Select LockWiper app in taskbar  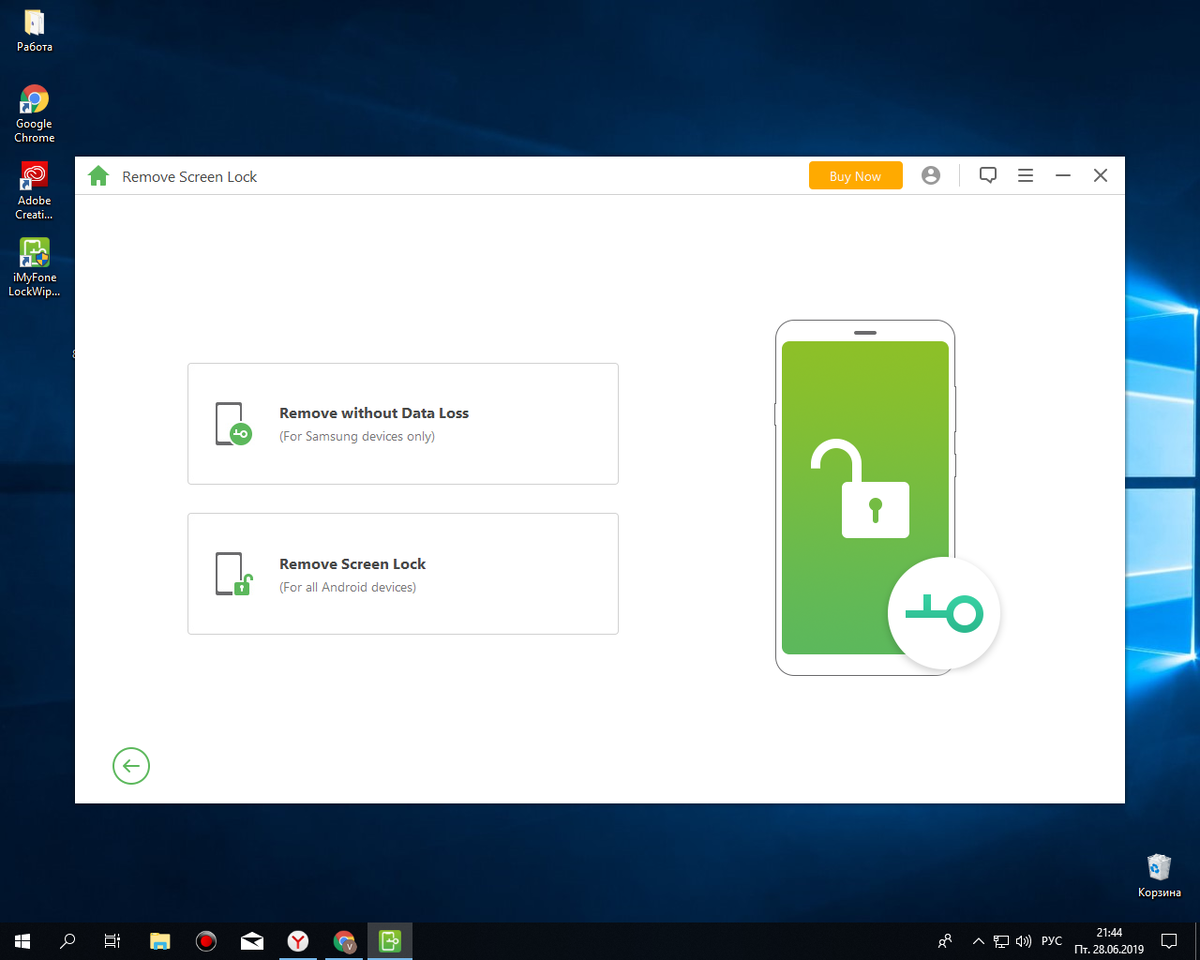(390, 941)
